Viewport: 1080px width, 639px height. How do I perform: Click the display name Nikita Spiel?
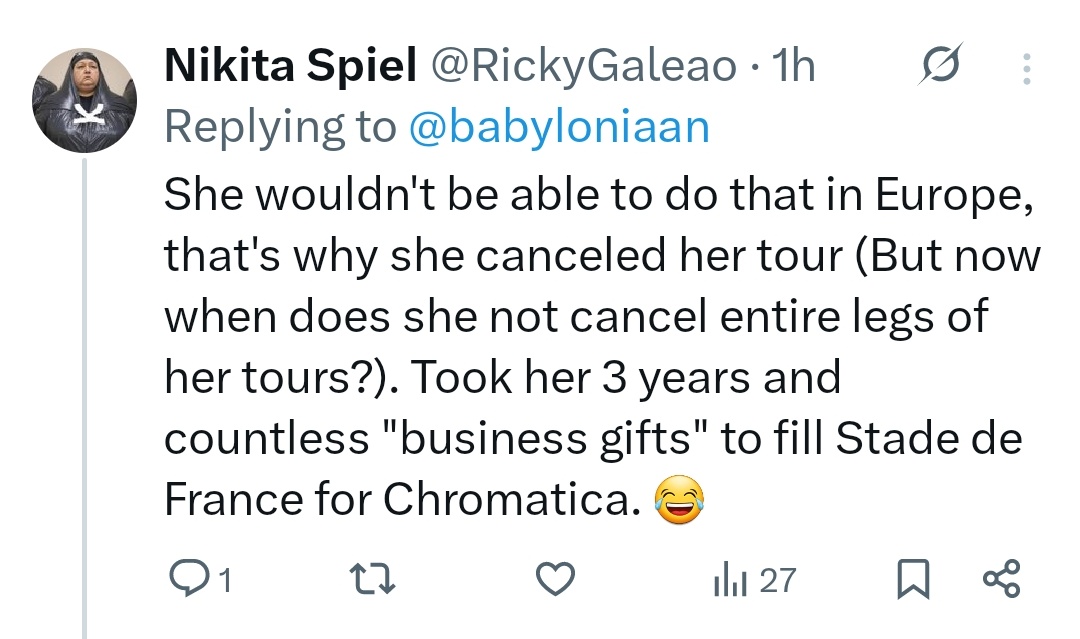click(289, 68)
